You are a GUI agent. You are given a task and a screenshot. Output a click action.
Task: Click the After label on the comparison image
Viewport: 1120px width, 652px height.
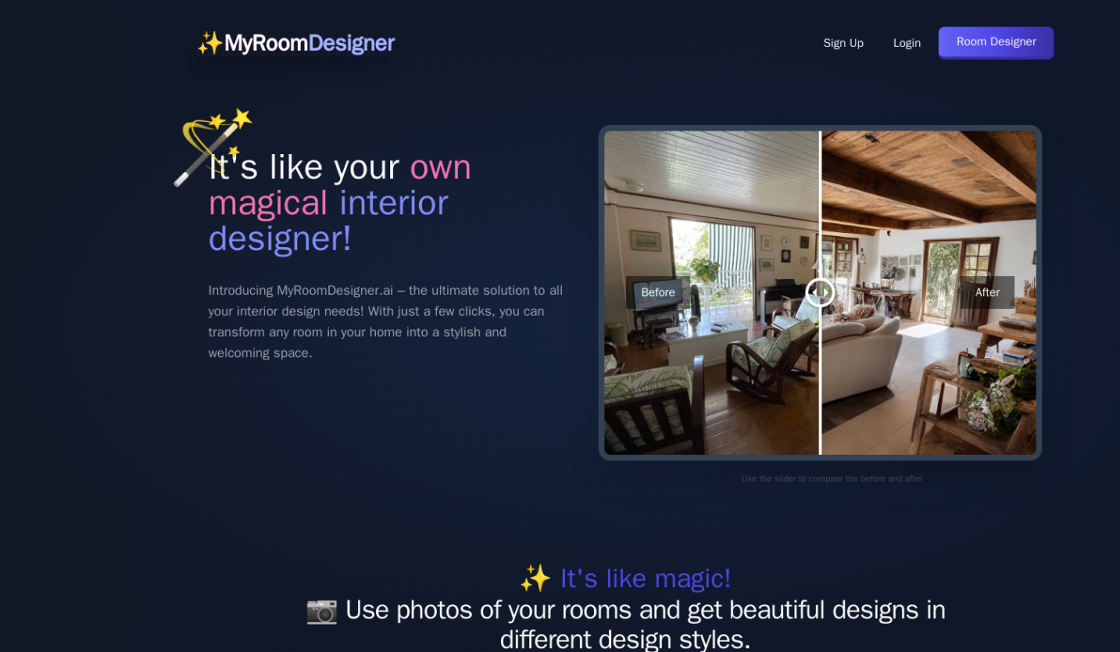pyautogui.click(x=986, y=292)
